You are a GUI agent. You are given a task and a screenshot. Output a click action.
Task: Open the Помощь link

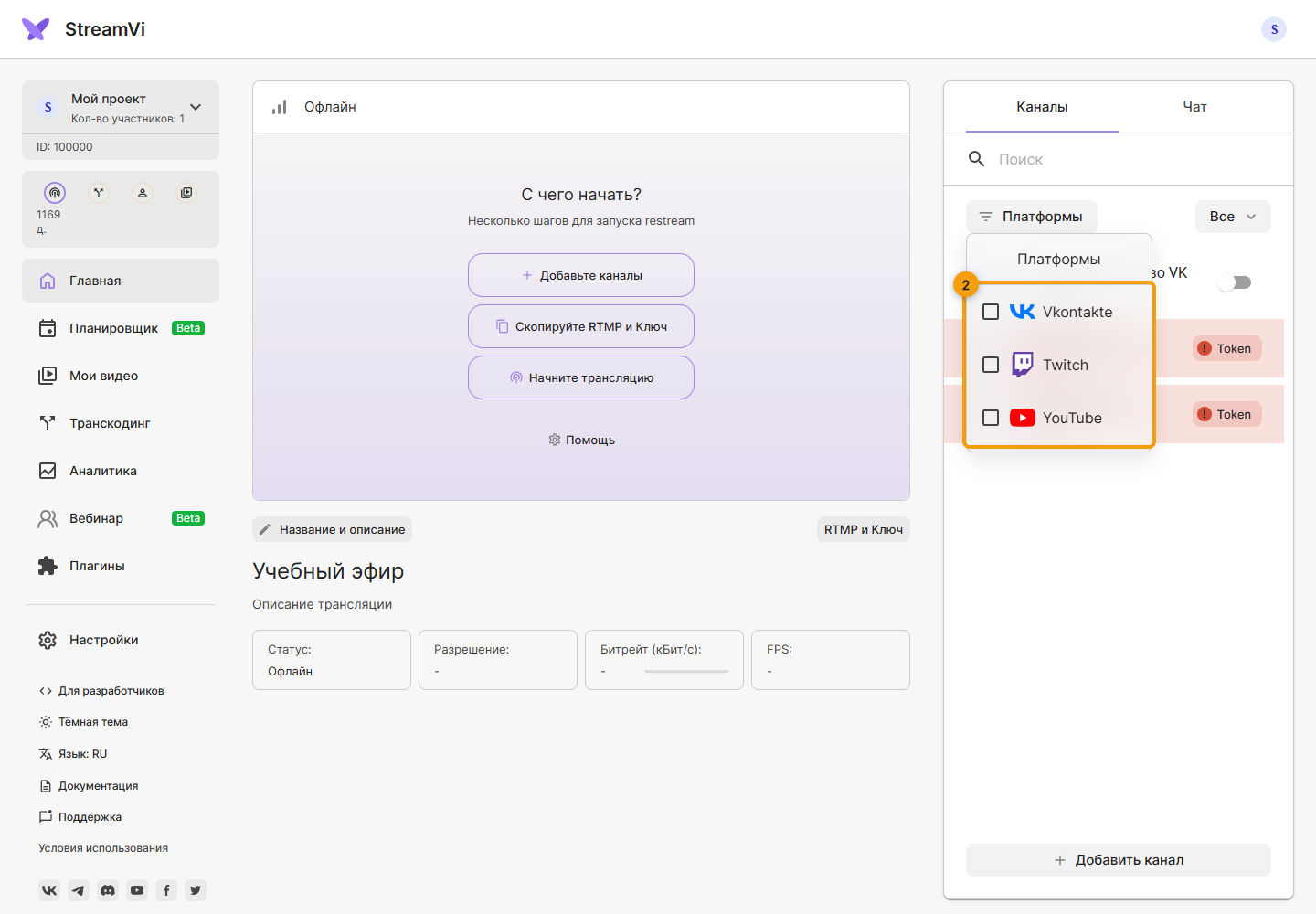point(581,440)
